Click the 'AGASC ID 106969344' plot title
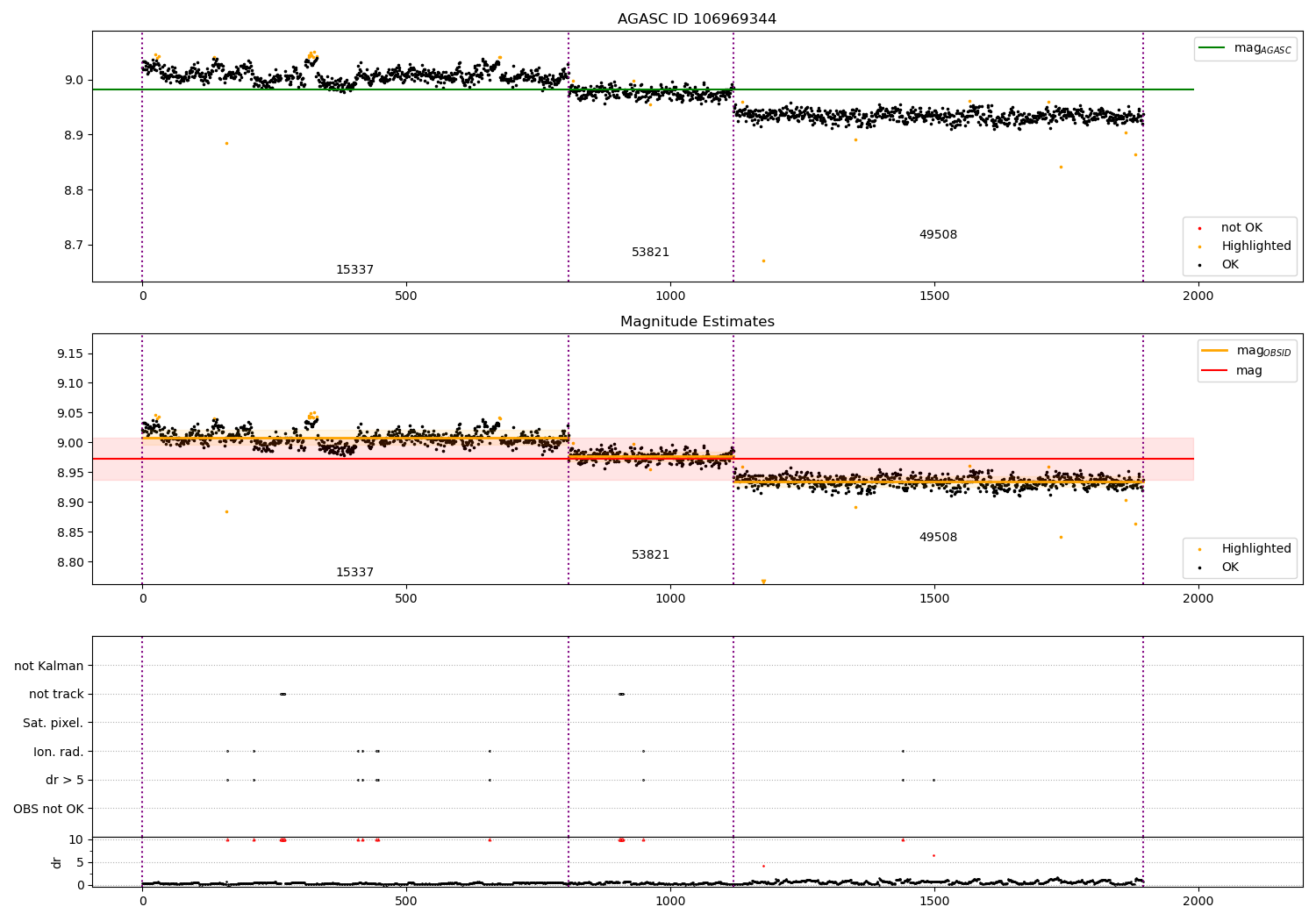 697,19
